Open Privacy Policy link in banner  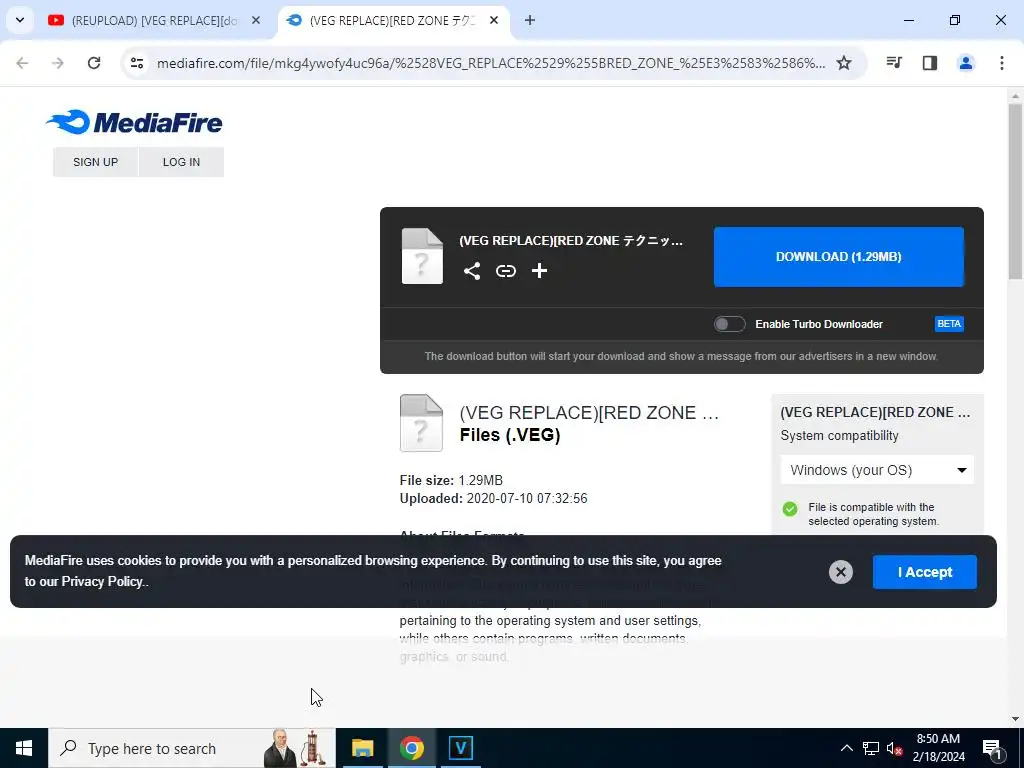click(102, 581)
